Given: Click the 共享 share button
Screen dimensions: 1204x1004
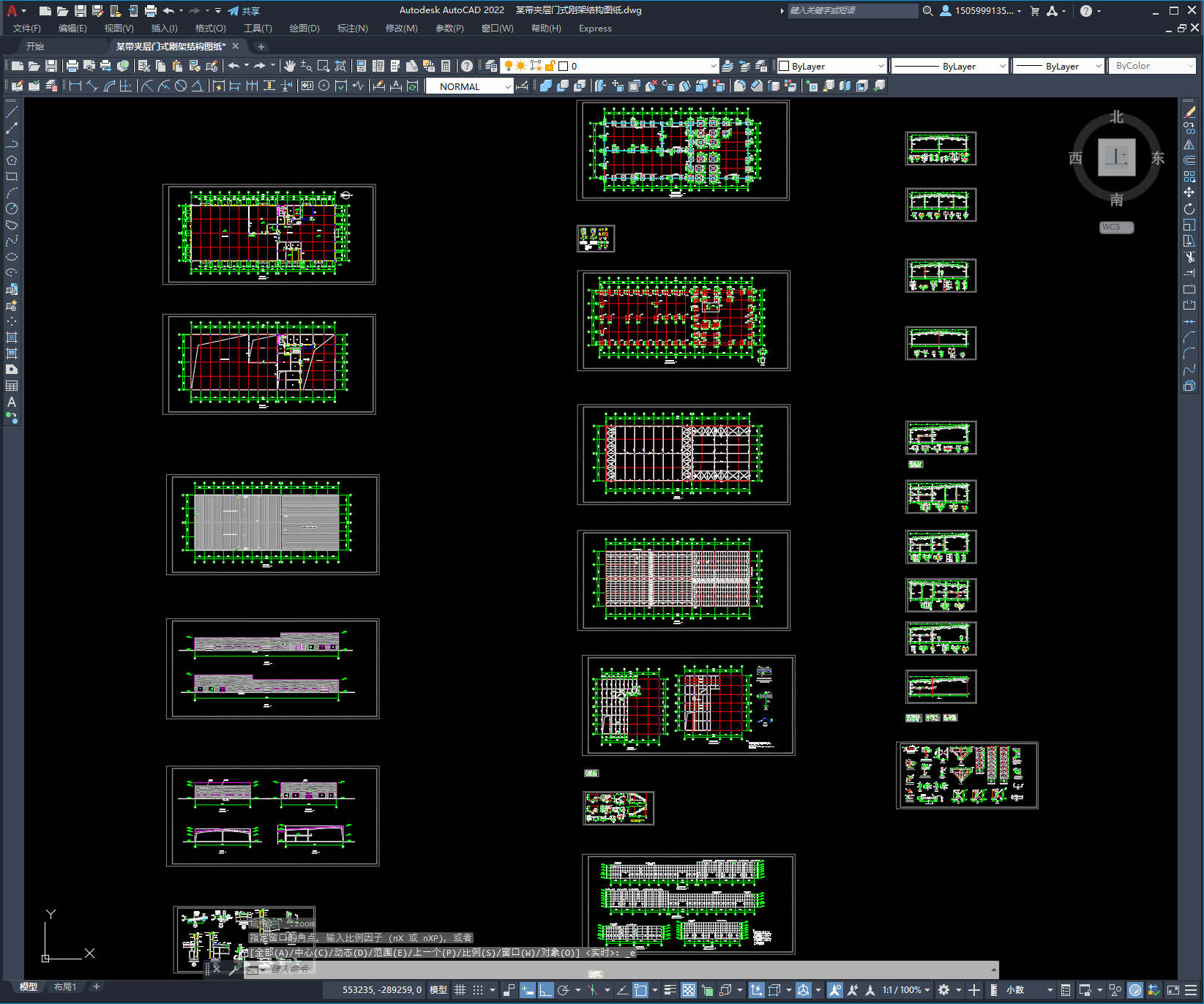Looking at the screenshot, I should click(x=244, y=11).
